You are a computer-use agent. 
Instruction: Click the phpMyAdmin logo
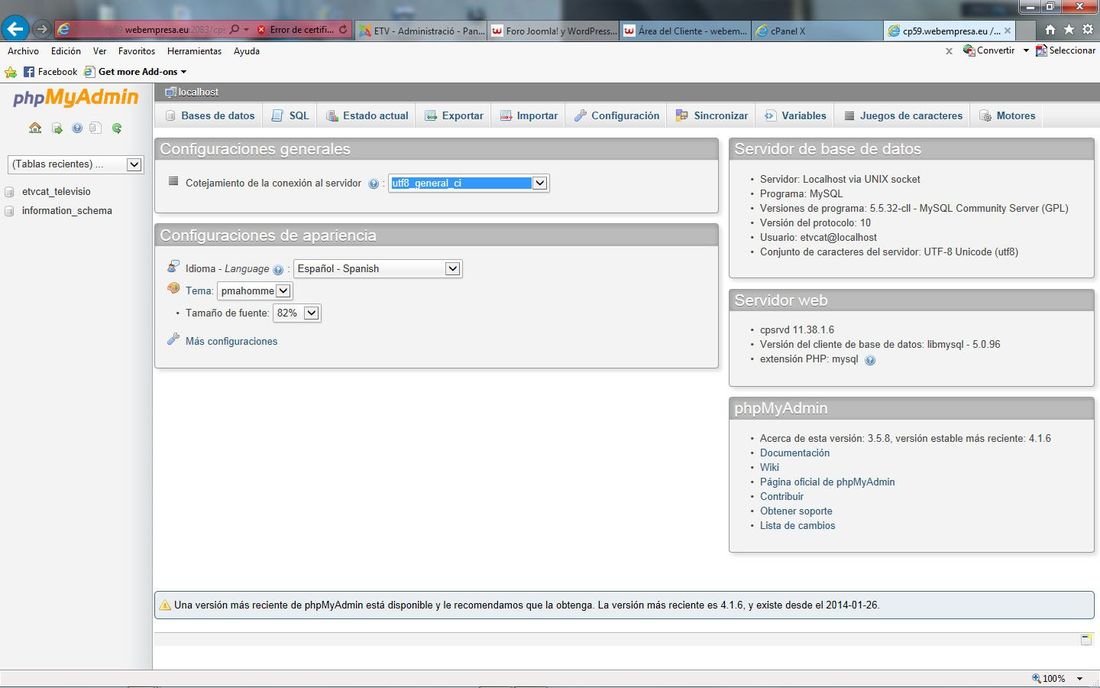(76, 97)
